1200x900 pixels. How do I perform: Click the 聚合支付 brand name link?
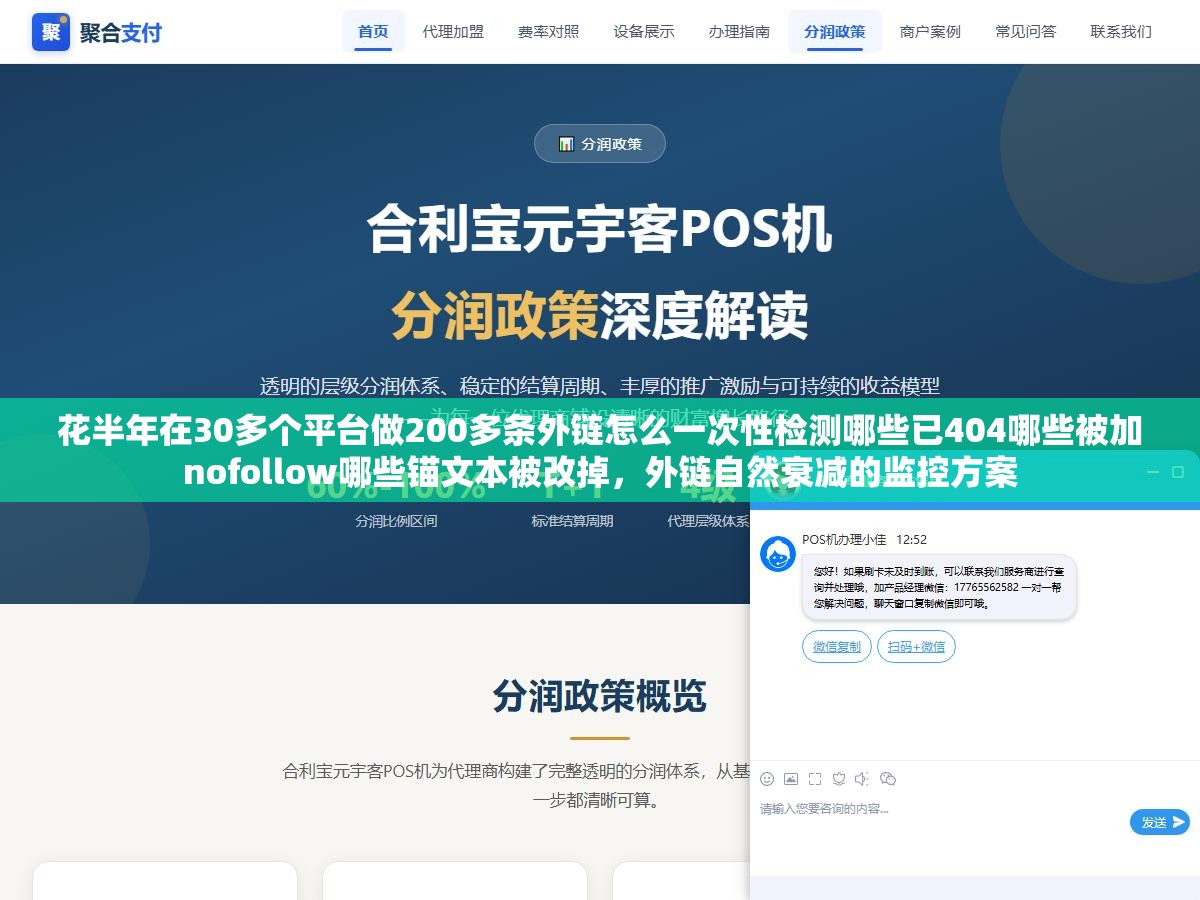pos(121,32)
